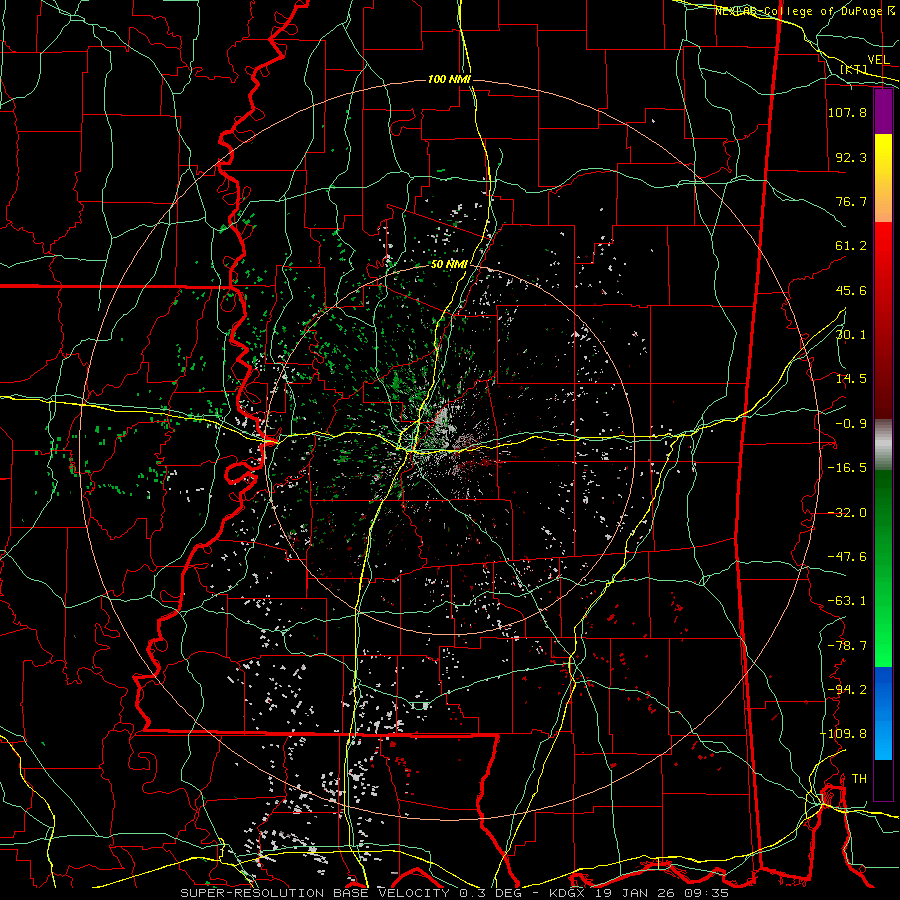Image resolution: width=900 pixels, height=900 pixels.
Task: Click the 92.3 velocity scale value
Action: tap(851, 157)
